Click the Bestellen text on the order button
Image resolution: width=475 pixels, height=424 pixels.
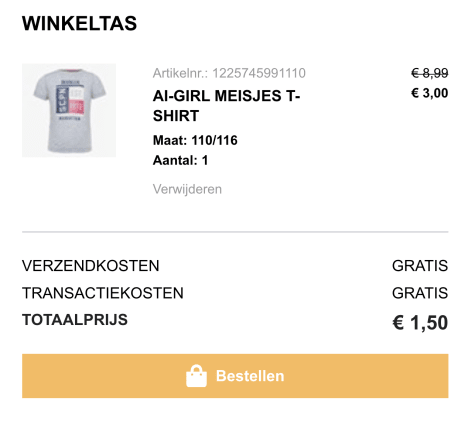pyautogui.click(x=250, y=376)
